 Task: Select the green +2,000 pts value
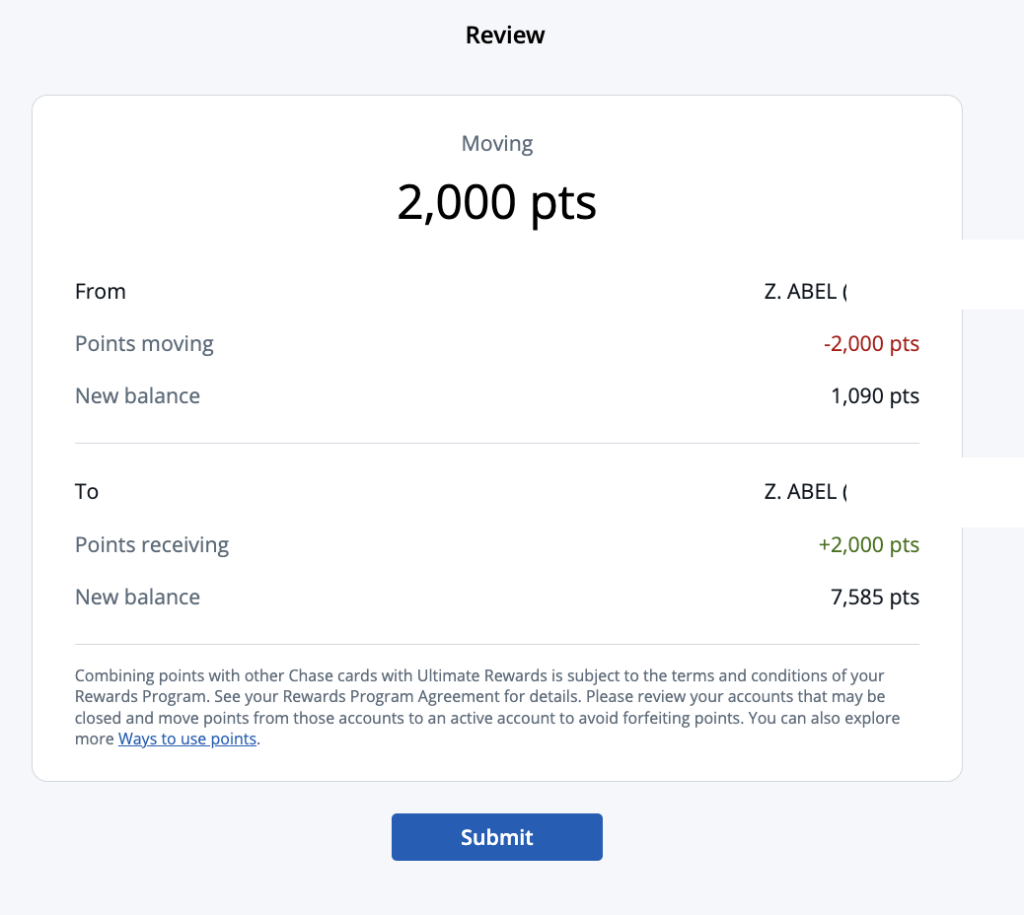[x=869, y=544]
